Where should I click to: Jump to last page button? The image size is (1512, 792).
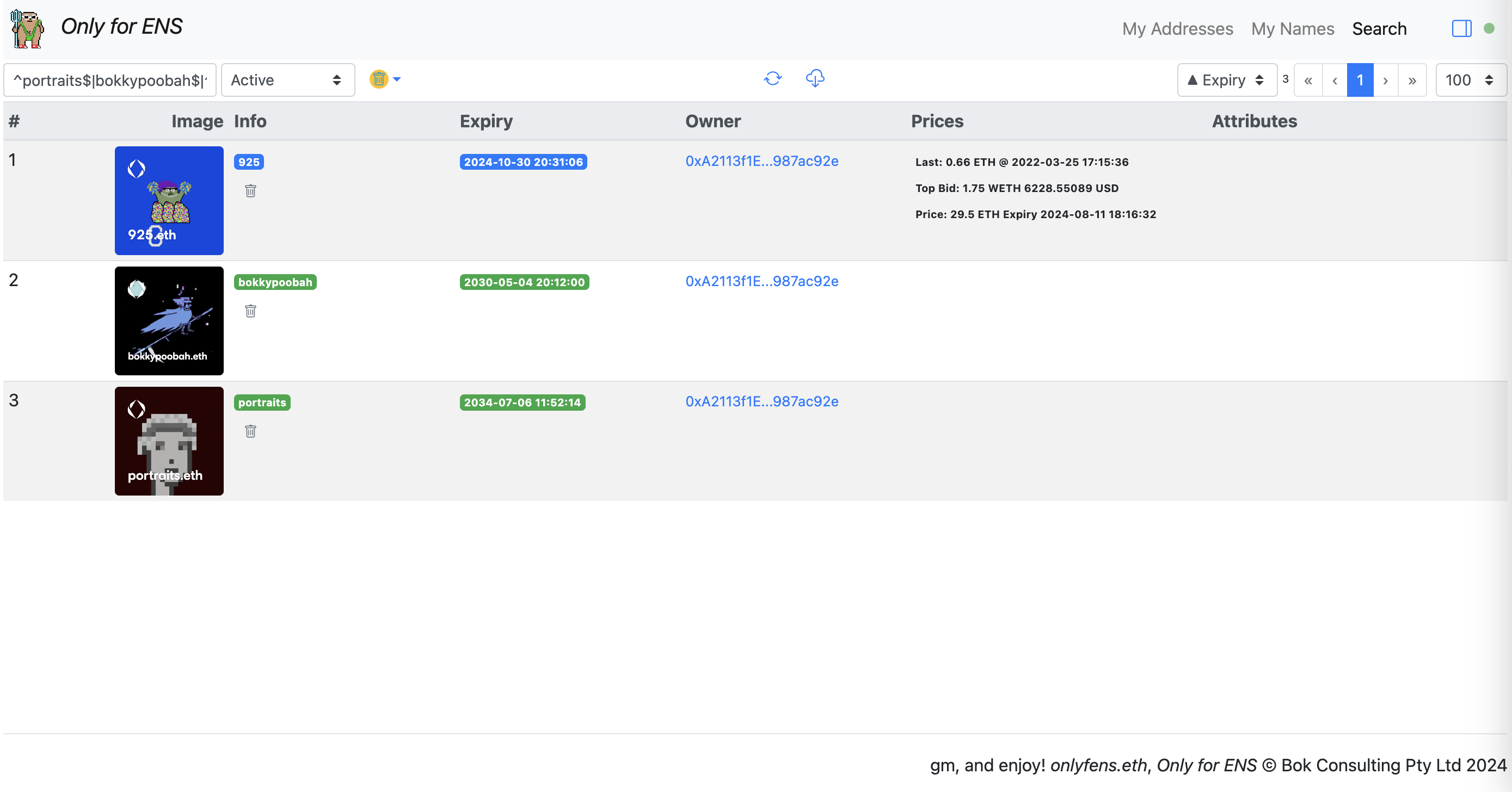(x=1412, y=81)
